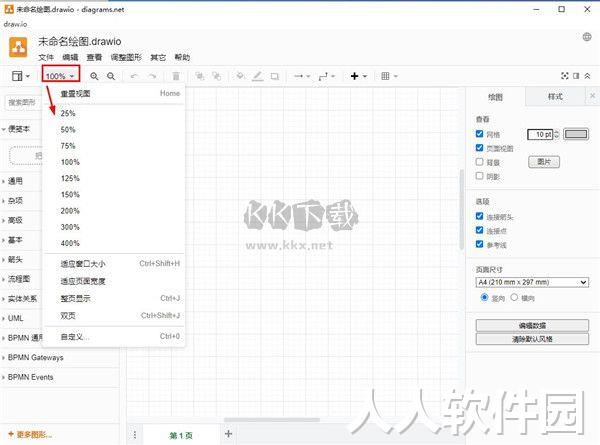Click the zoom out magnifier icon
600x445 pixels.
(x=111, y=76)
